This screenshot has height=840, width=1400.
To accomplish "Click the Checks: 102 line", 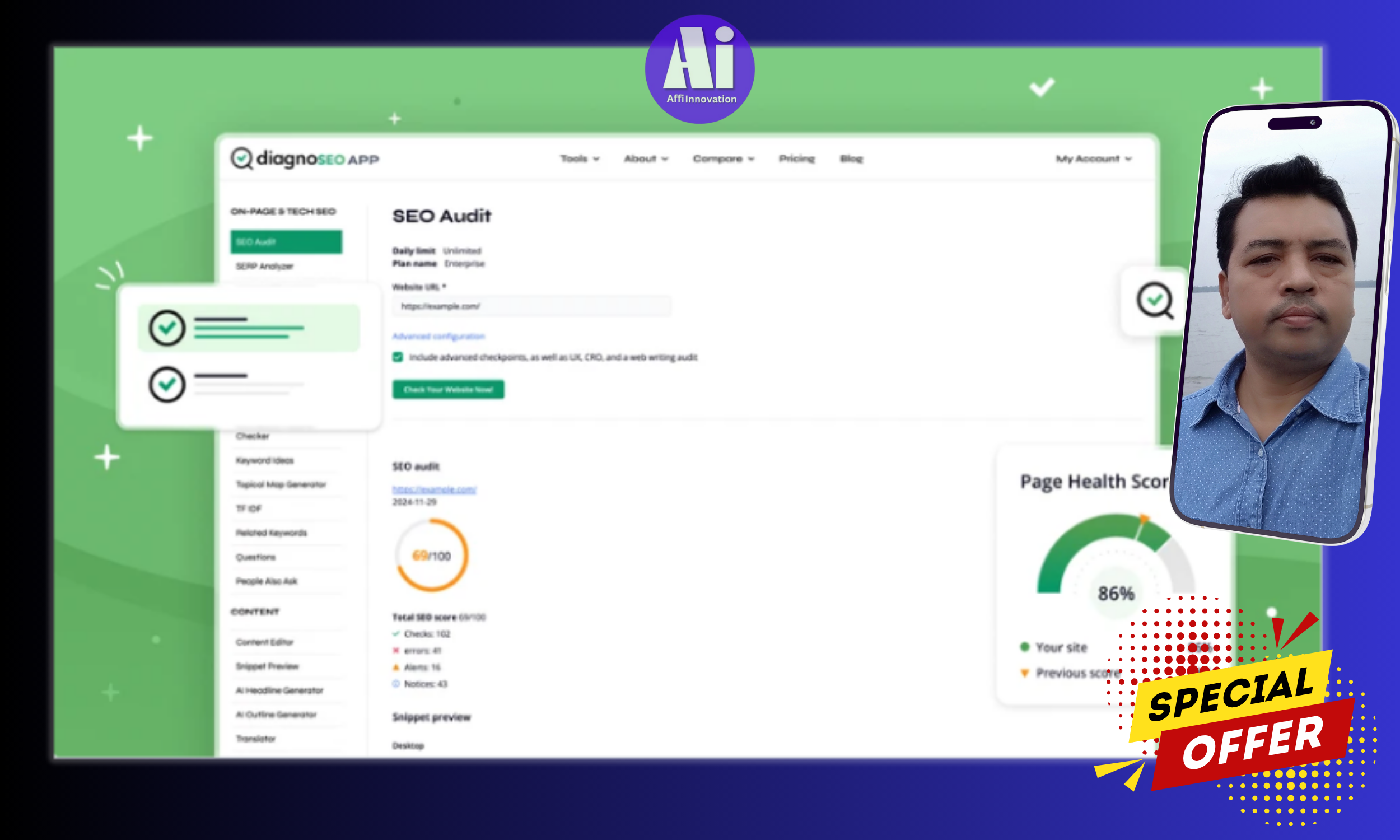I will click(422, 634).
